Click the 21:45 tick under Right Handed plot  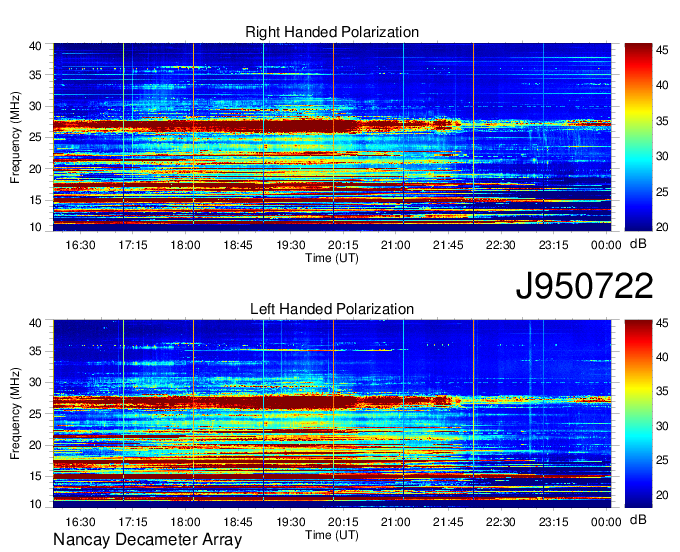pos(448,245)
